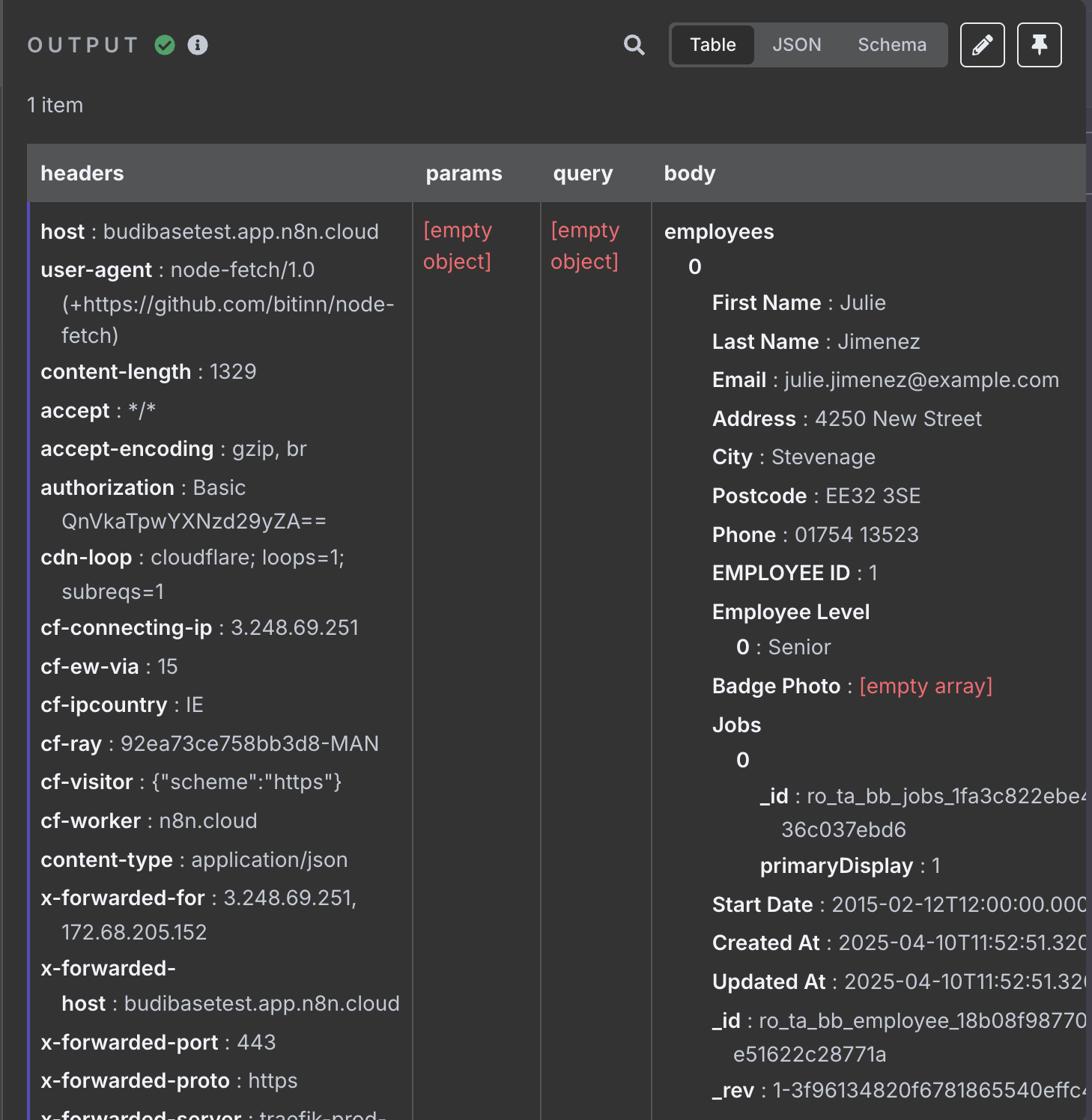Click the "body" column header
Screen dimensions: 1092x1120
tap(689, 174)
